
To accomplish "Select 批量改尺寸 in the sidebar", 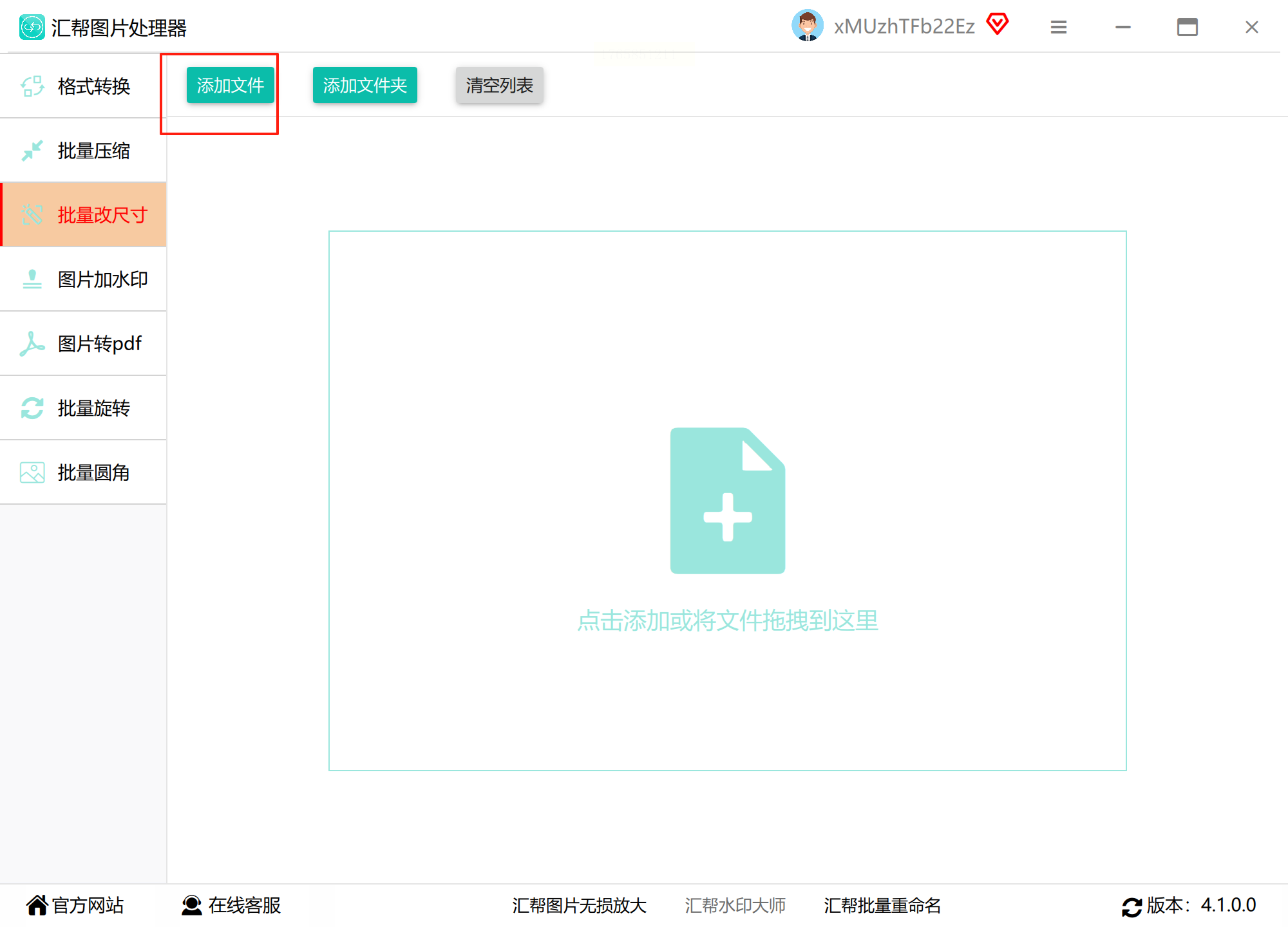I will (x=102, y=215).
